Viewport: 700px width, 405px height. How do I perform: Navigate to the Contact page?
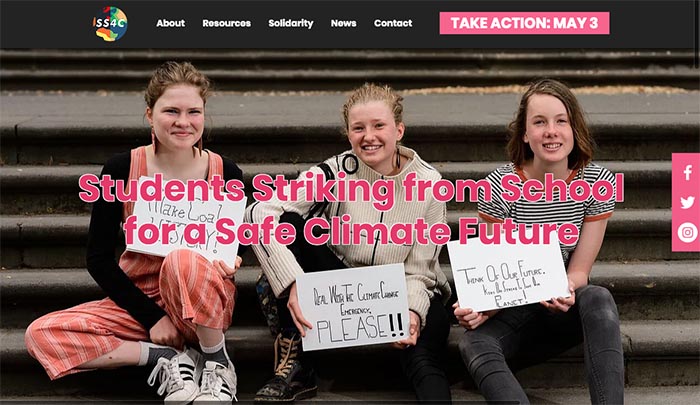tap(393, 23)
